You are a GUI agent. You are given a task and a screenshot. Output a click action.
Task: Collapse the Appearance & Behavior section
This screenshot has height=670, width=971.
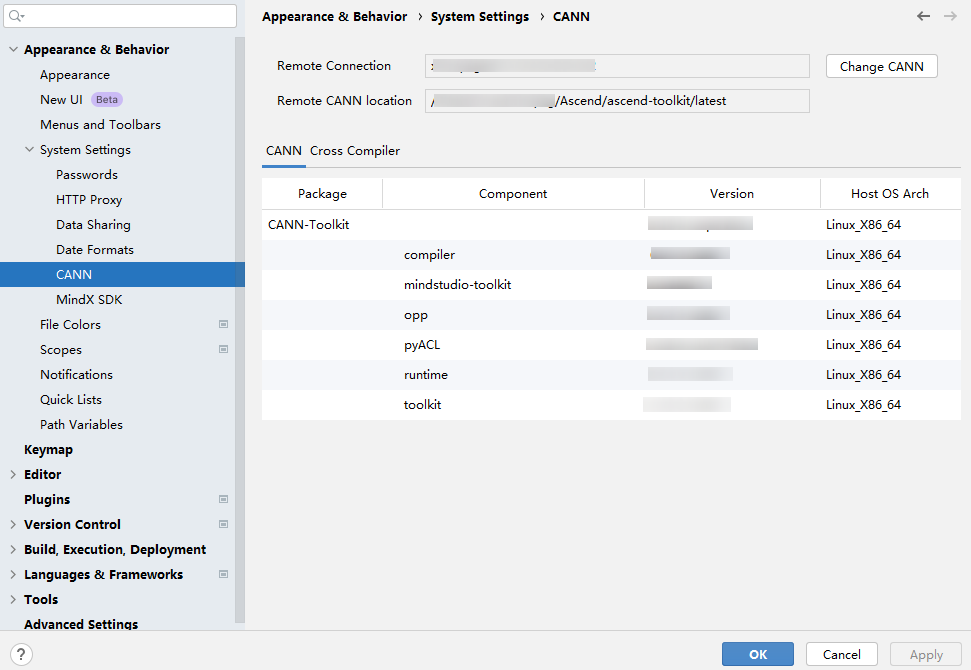coord(13,50)
